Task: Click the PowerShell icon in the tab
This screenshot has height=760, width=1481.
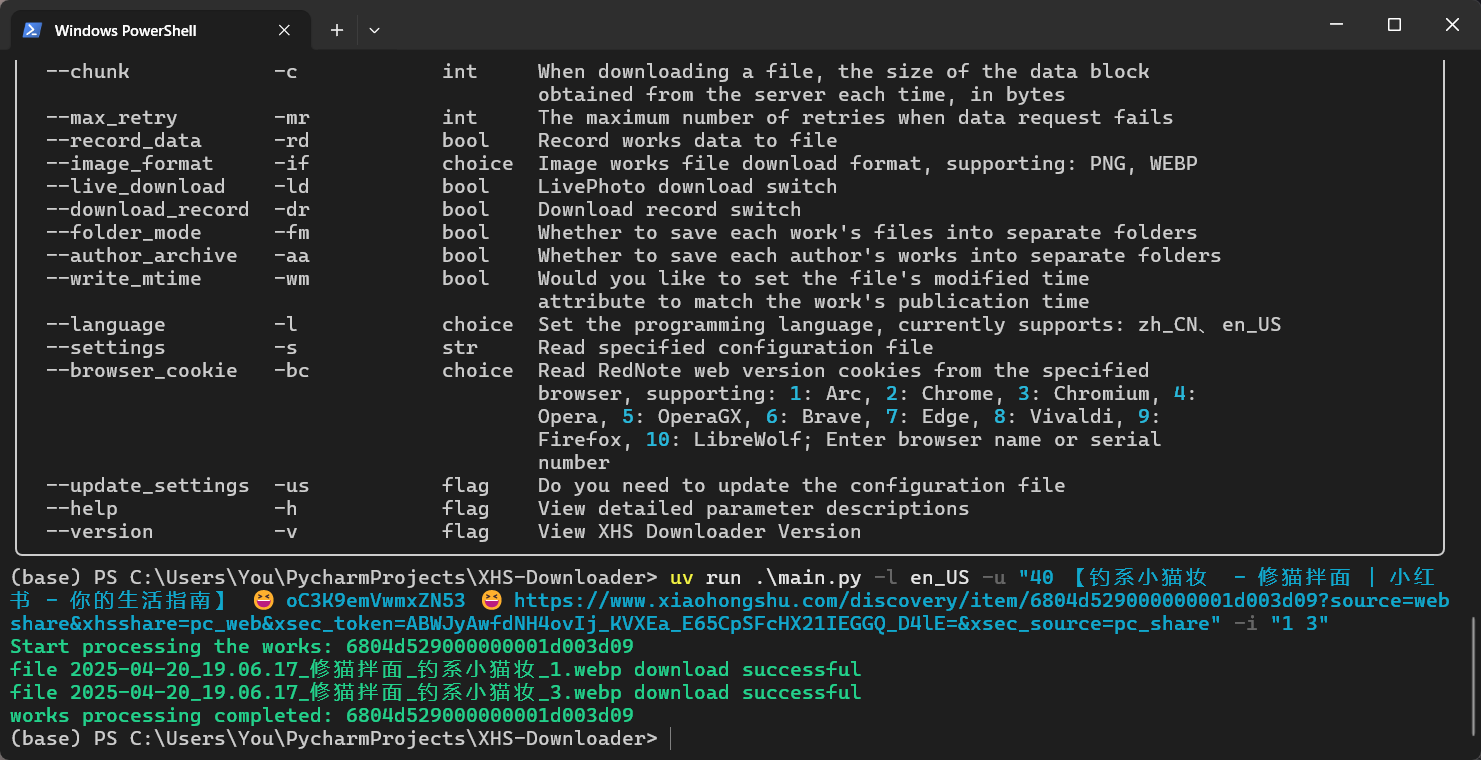Action: [x=32, y=30]
